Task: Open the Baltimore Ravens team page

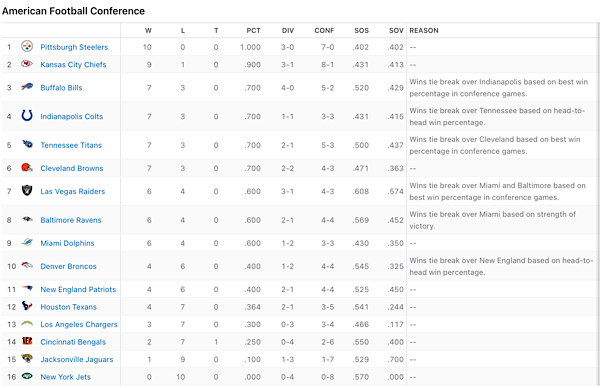Action: click(71, 220)
